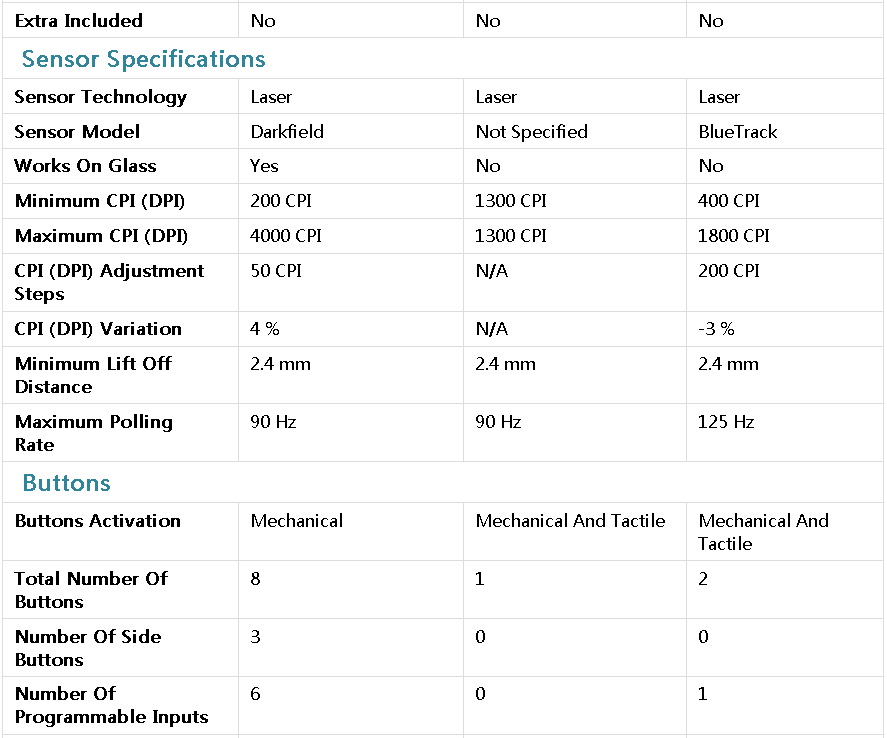Click the 50 CPI adjustment steps value
The image size is (887, 738).
276,271
